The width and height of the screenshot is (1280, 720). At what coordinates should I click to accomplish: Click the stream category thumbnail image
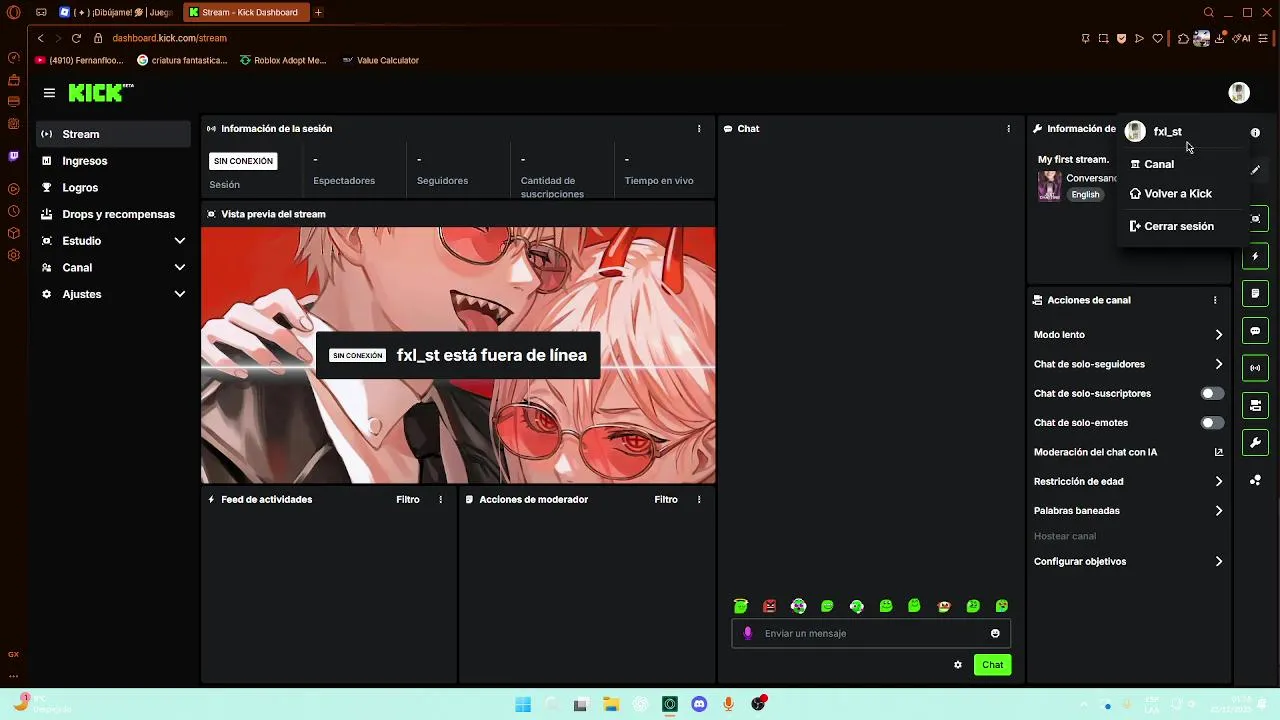point(1049,186)
